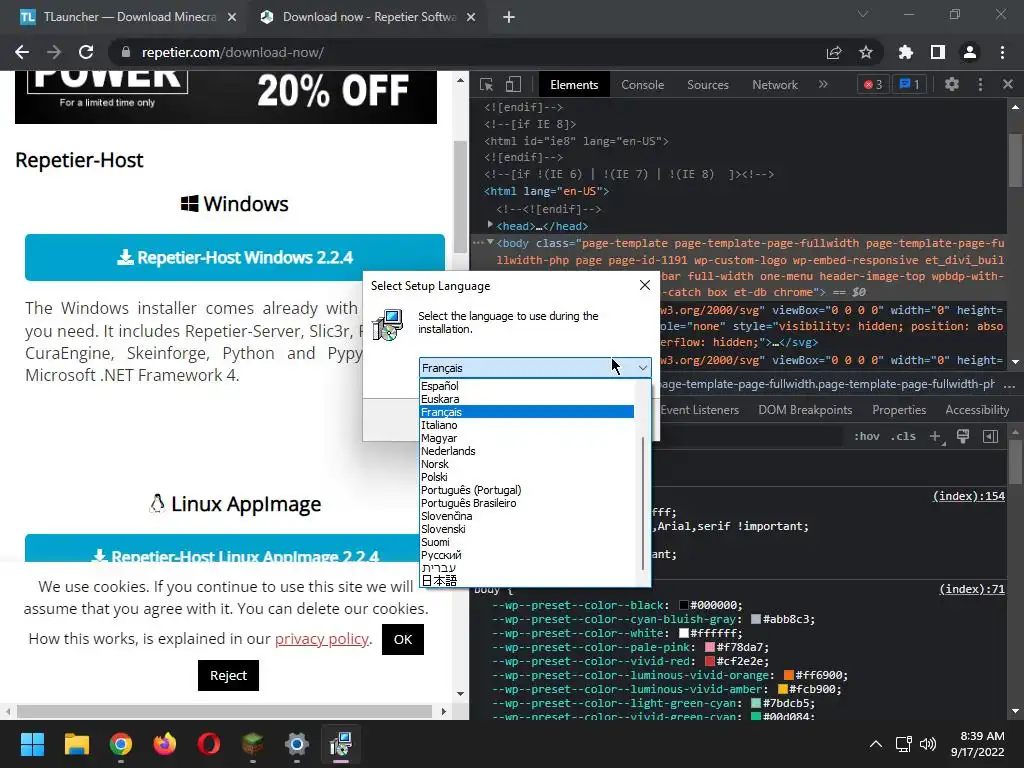Open the DOM Breakpoints pane tab
This screenshot has height=768, width=1024.
click(x=805, y=410)
